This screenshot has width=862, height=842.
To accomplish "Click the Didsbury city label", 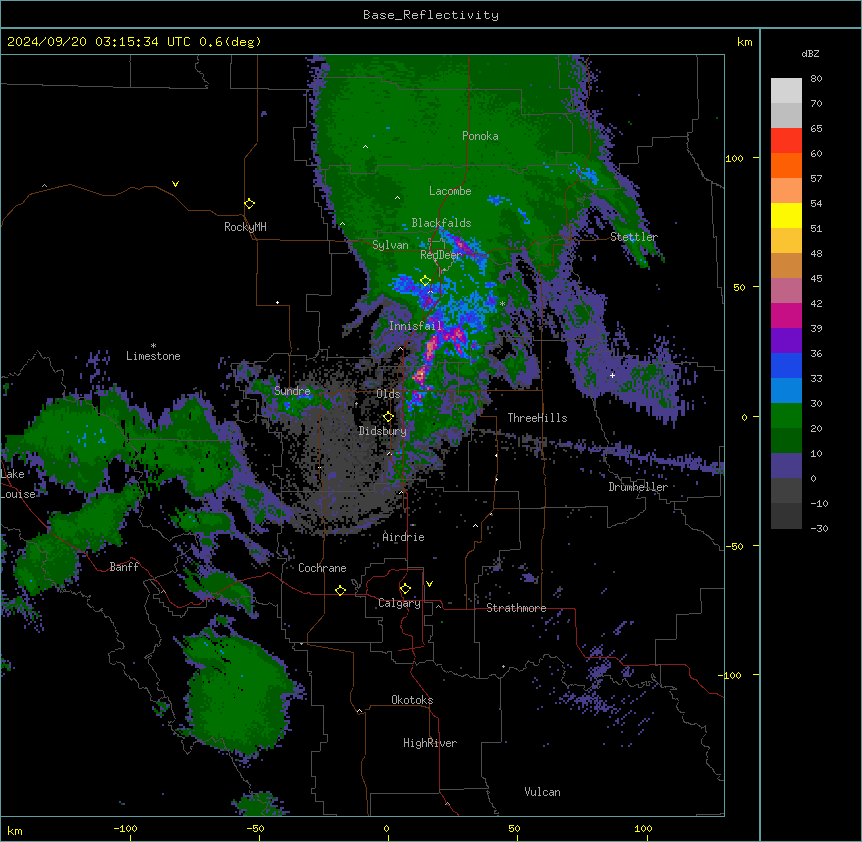I will pos(383,431).
